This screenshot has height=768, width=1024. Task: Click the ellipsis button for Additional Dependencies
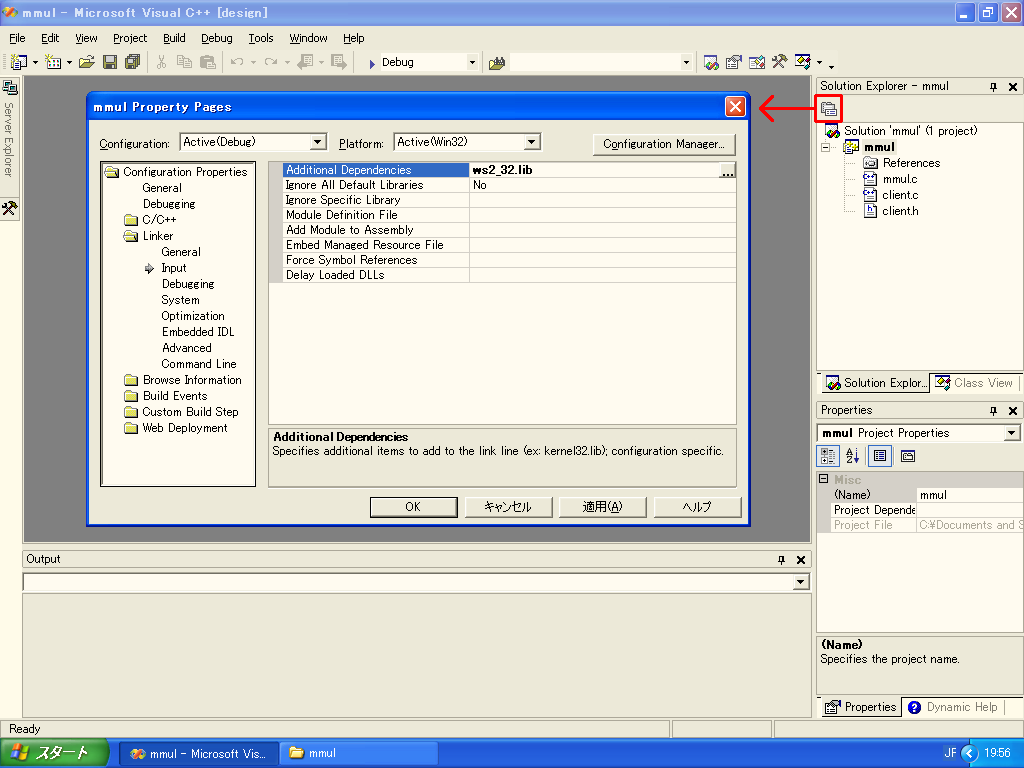click(x=727, y=170)
